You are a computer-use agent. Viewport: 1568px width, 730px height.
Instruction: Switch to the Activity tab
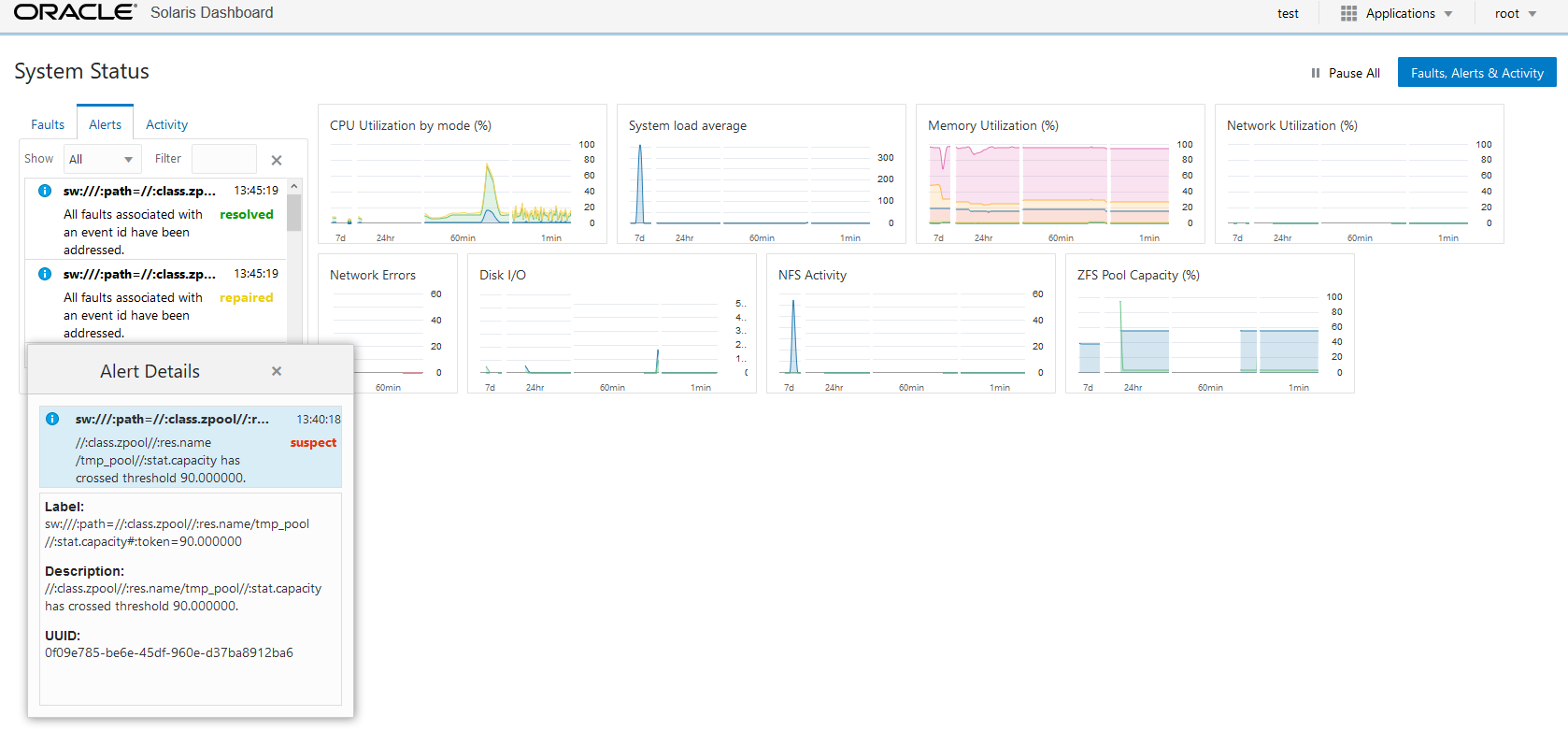coord(167,124)
